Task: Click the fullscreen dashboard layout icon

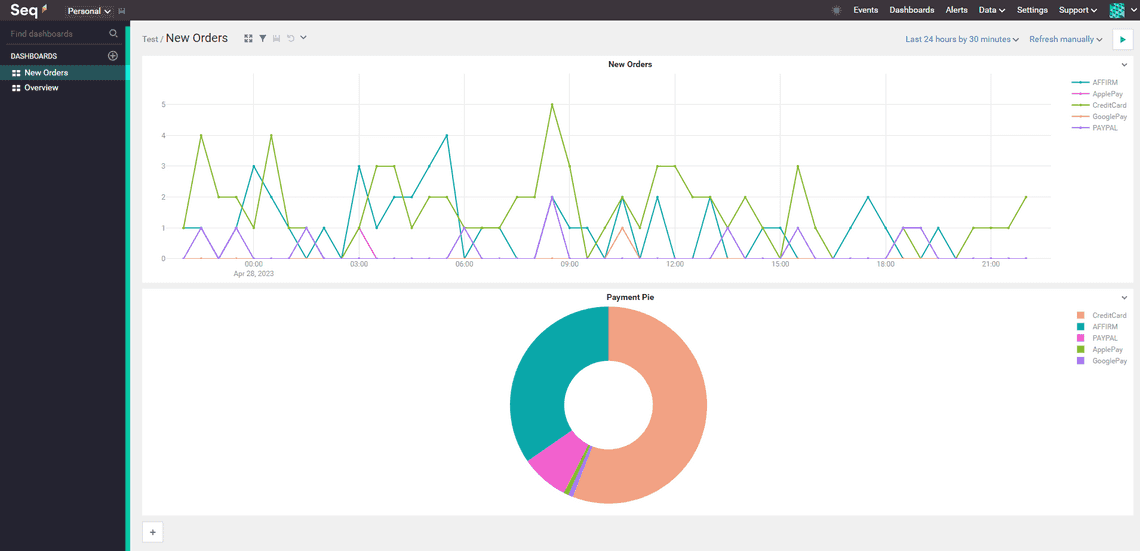Action: (x=248, y=38)
